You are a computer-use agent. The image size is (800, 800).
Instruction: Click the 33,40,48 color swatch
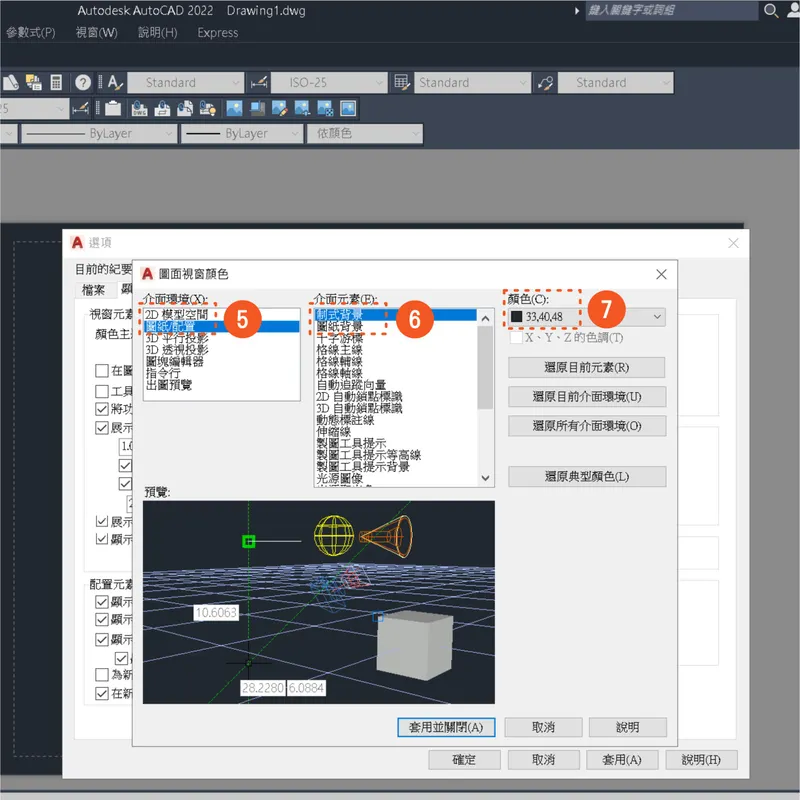point(516,317)
